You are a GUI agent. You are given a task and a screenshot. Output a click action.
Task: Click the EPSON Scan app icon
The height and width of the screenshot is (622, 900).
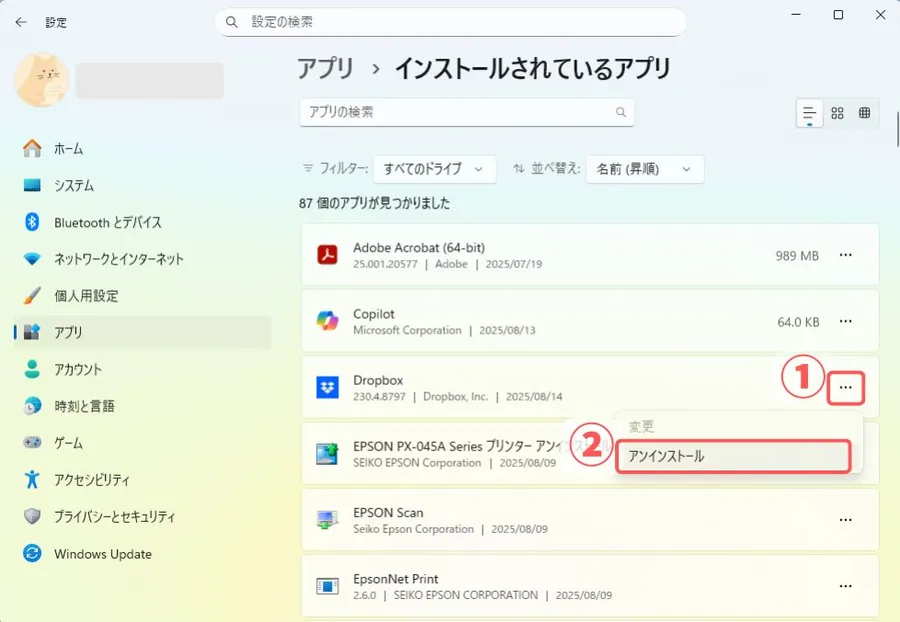[328, 520]
